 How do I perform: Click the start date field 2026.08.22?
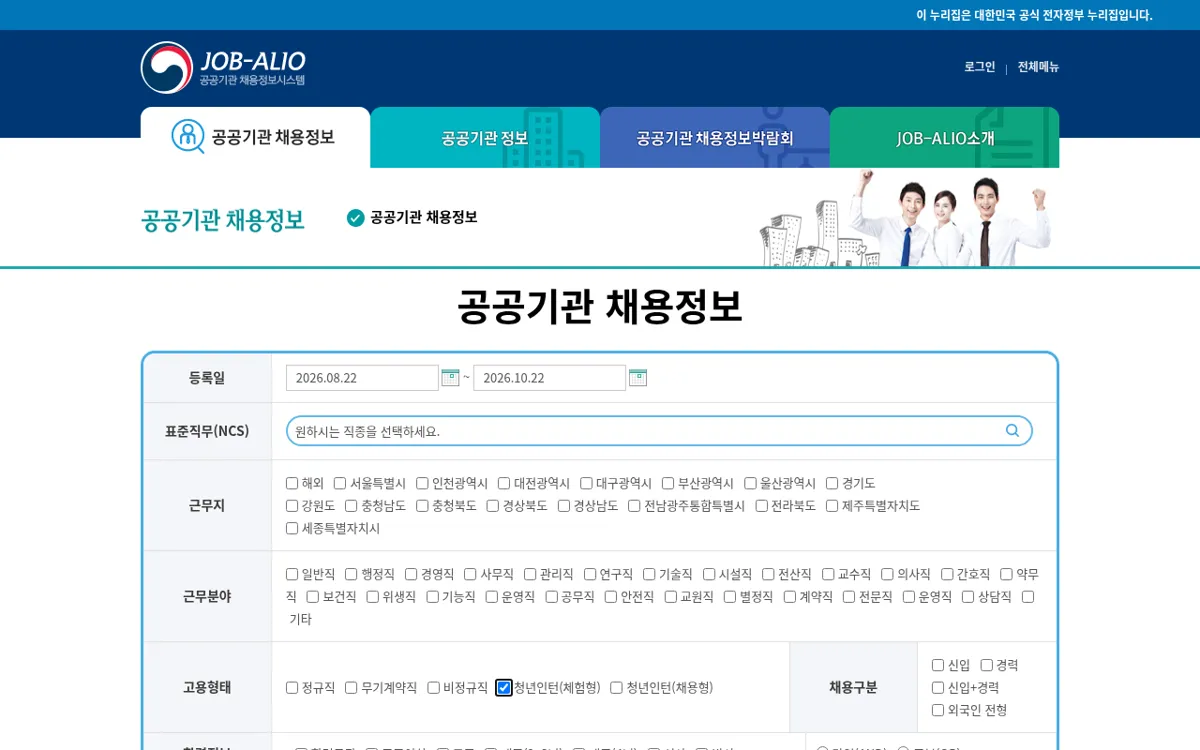tap(362, 378)
